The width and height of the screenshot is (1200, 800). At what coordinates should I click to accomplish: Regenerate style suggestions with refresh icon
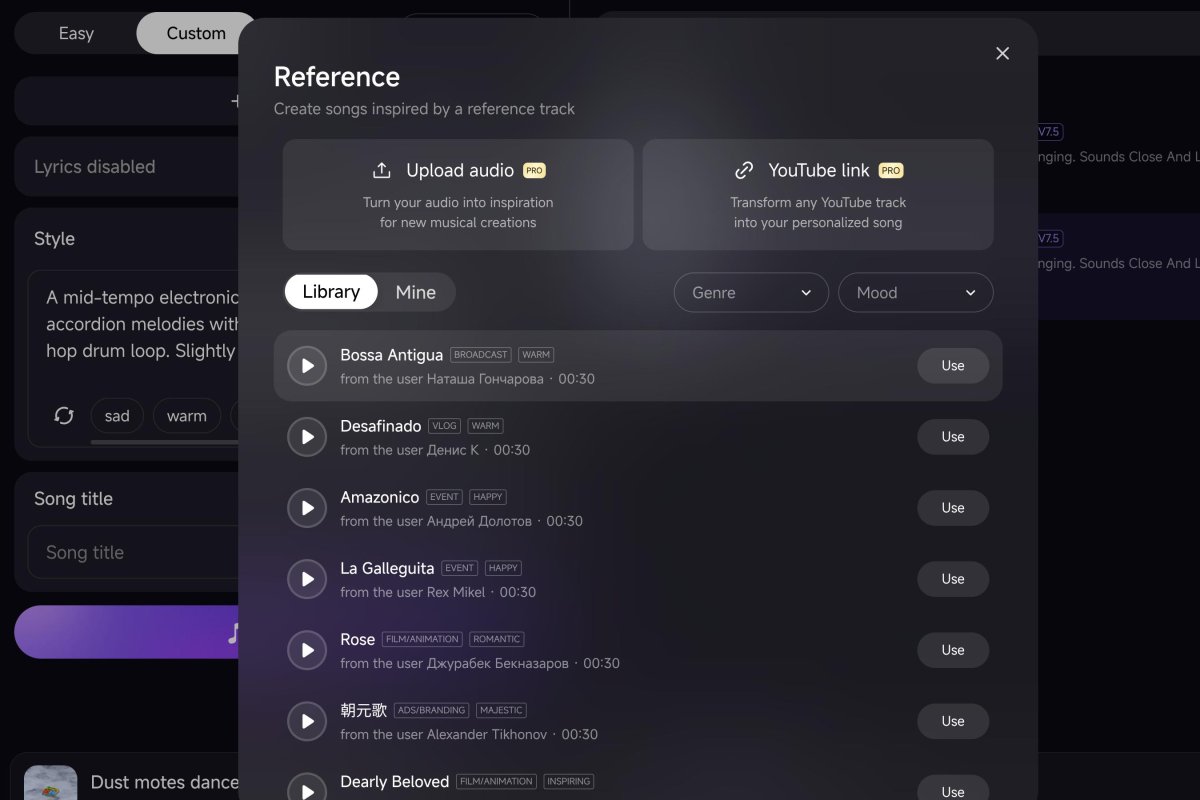[64, 415]
